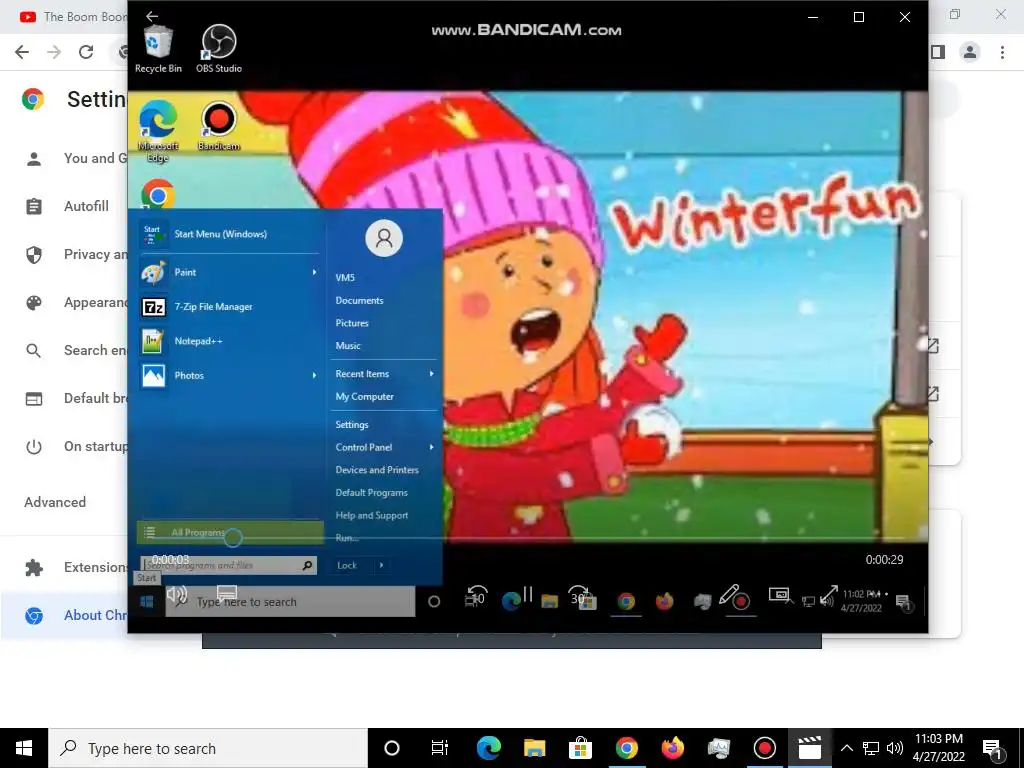Close the video player window
1024x768 pixels.
904,17
